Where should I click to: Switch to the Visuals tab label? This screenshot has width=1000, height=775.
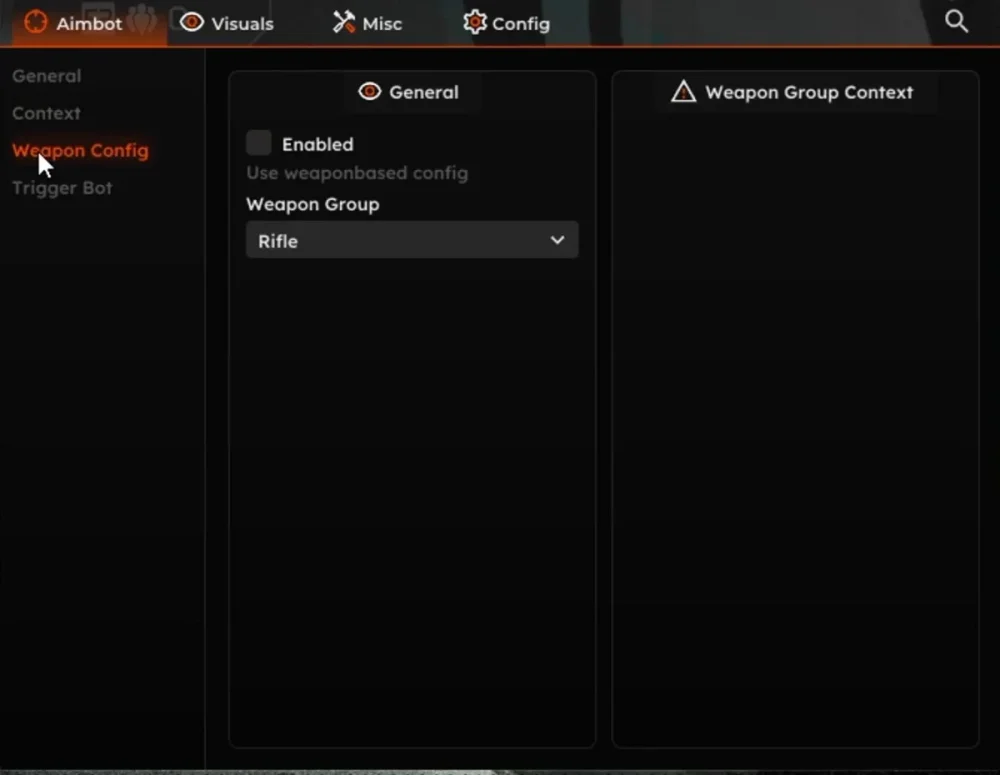pos(242,24)
